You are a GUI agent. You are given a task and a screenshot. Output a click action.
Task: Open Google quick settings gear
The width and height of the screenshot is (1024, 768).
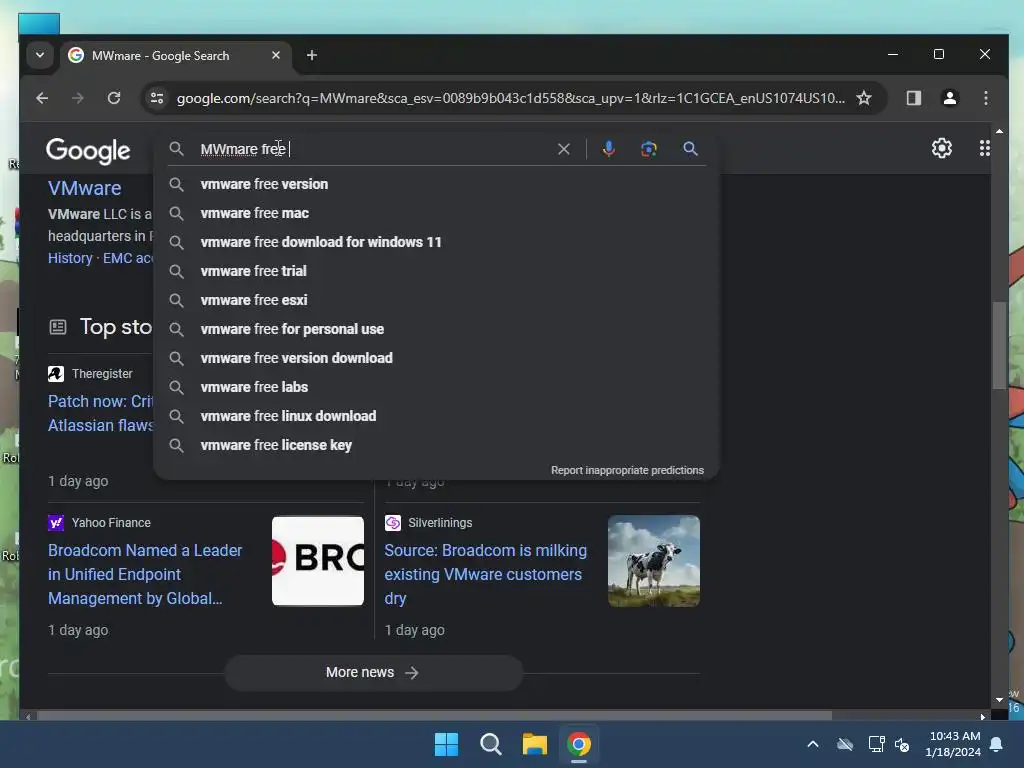pyautogui.click(x=942, y=148)
